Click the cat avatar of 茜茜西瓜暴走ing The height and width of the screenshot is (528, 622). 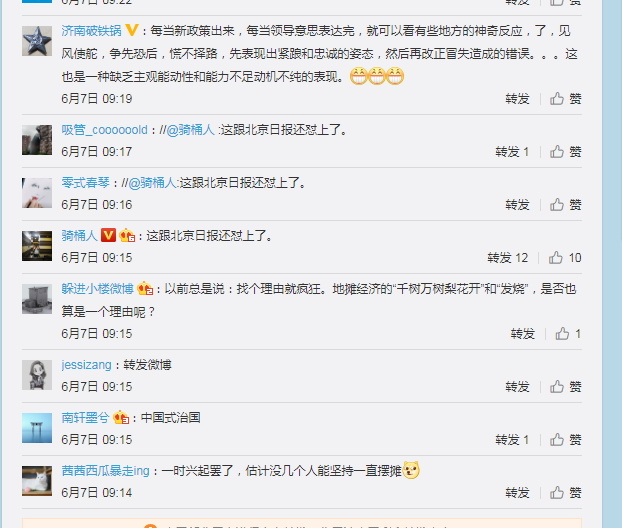tap(37, 481)
